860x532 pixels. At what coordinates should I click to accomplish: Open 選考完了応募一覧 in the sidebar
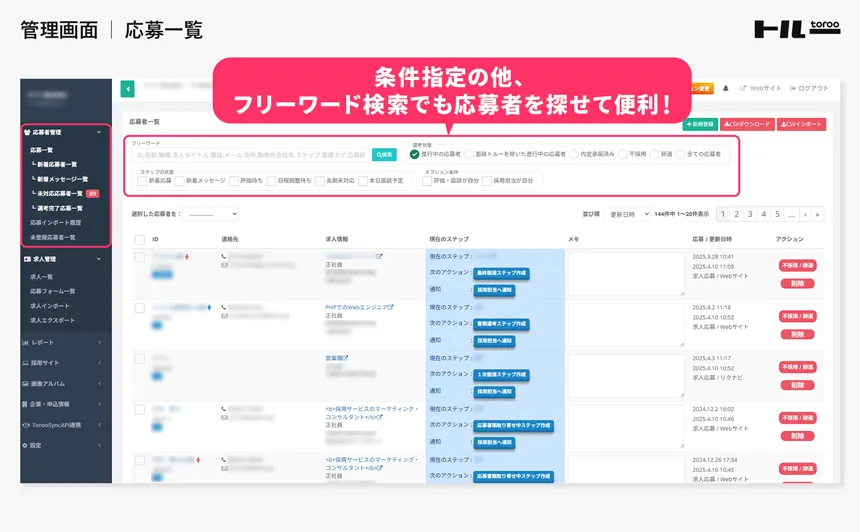(x=60, y=208)
